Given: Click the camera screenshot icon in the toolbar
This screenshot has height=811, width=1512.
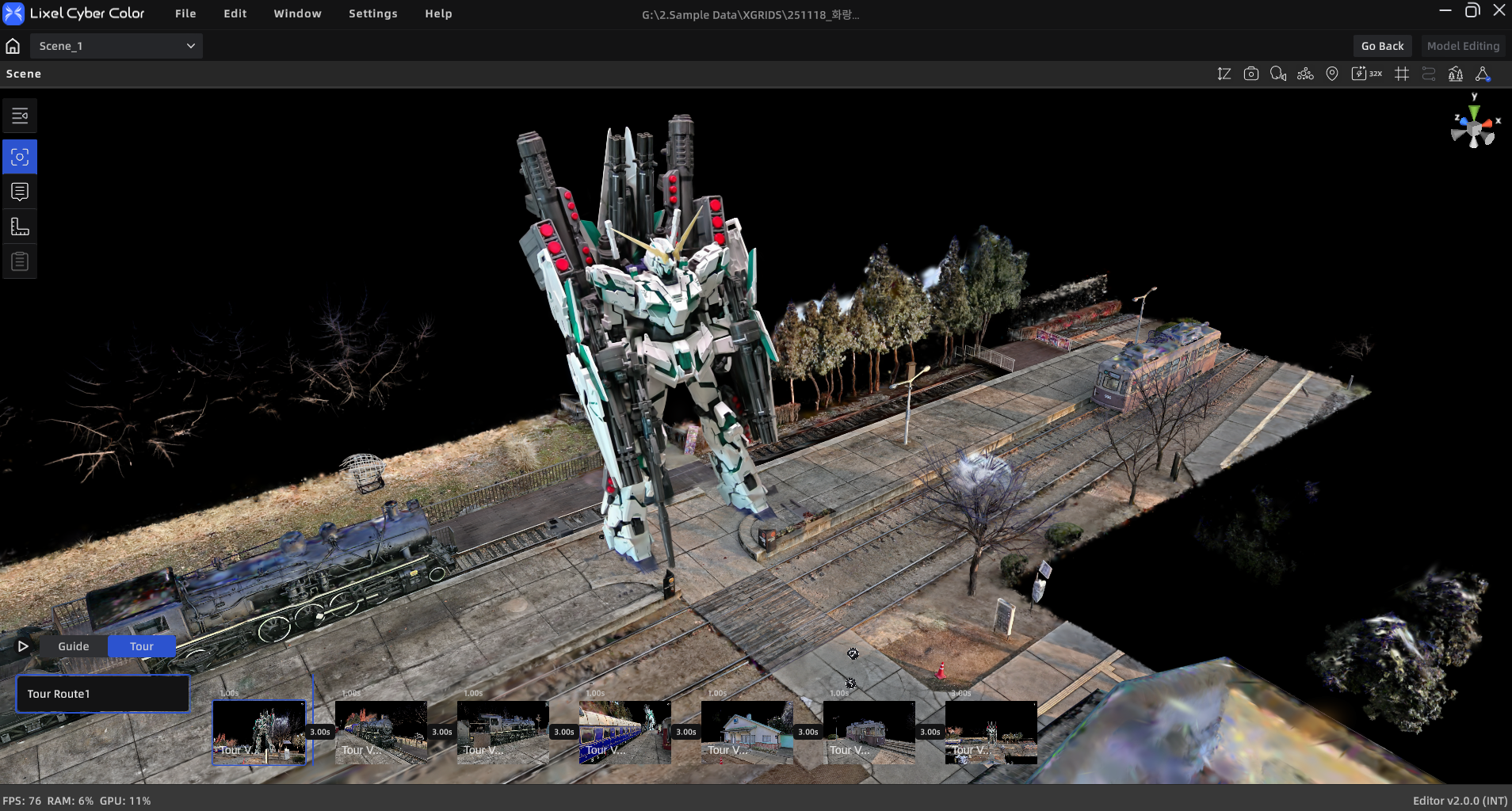Looking at the screenshot, I should point(1251,74).
